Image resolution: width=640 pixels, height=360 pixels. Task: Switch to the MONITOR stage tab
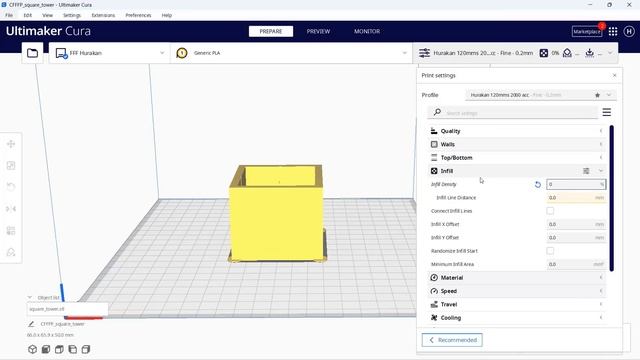point(367,31)
